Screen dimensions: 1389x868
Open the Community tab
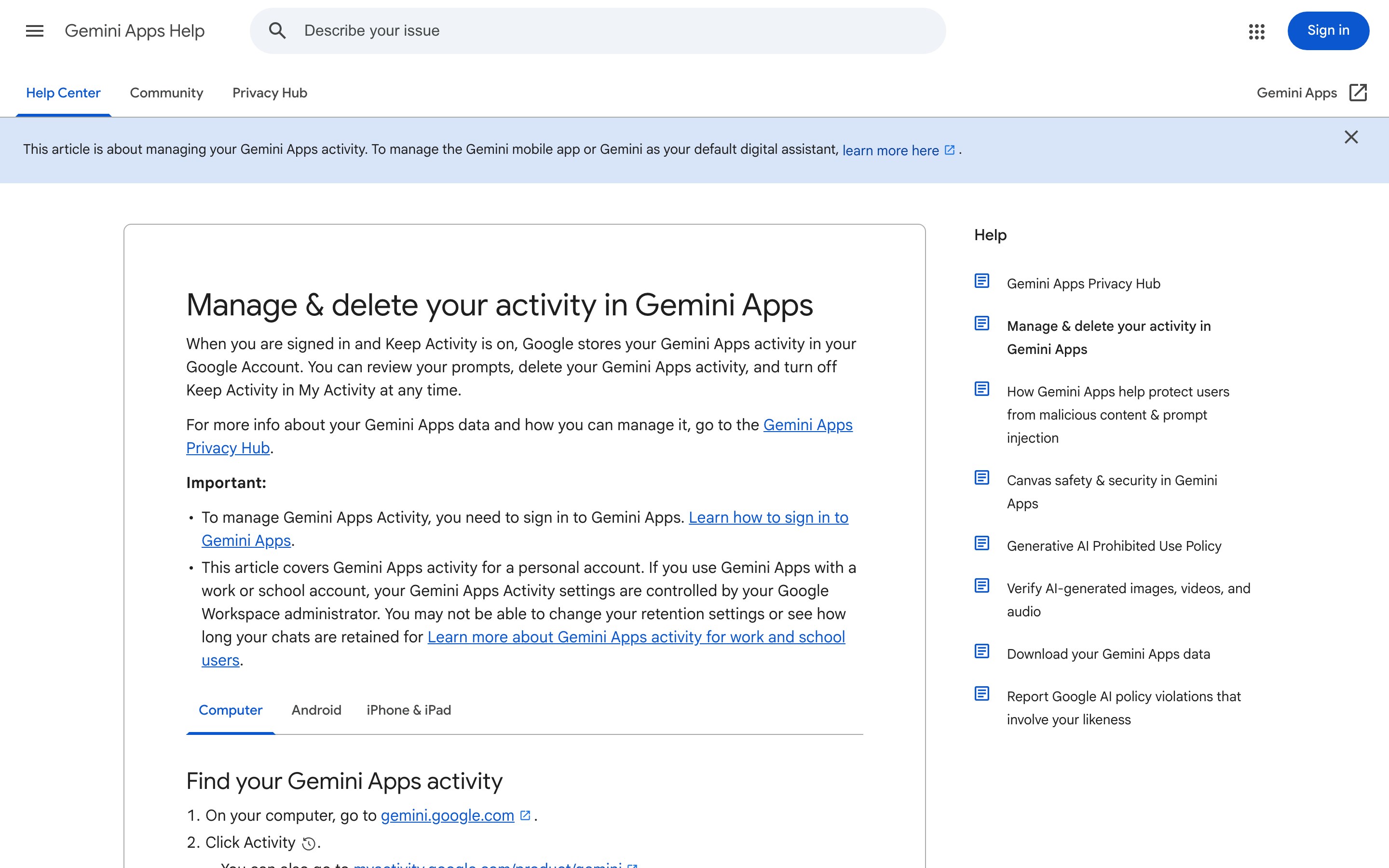click(x=166, y=93)
